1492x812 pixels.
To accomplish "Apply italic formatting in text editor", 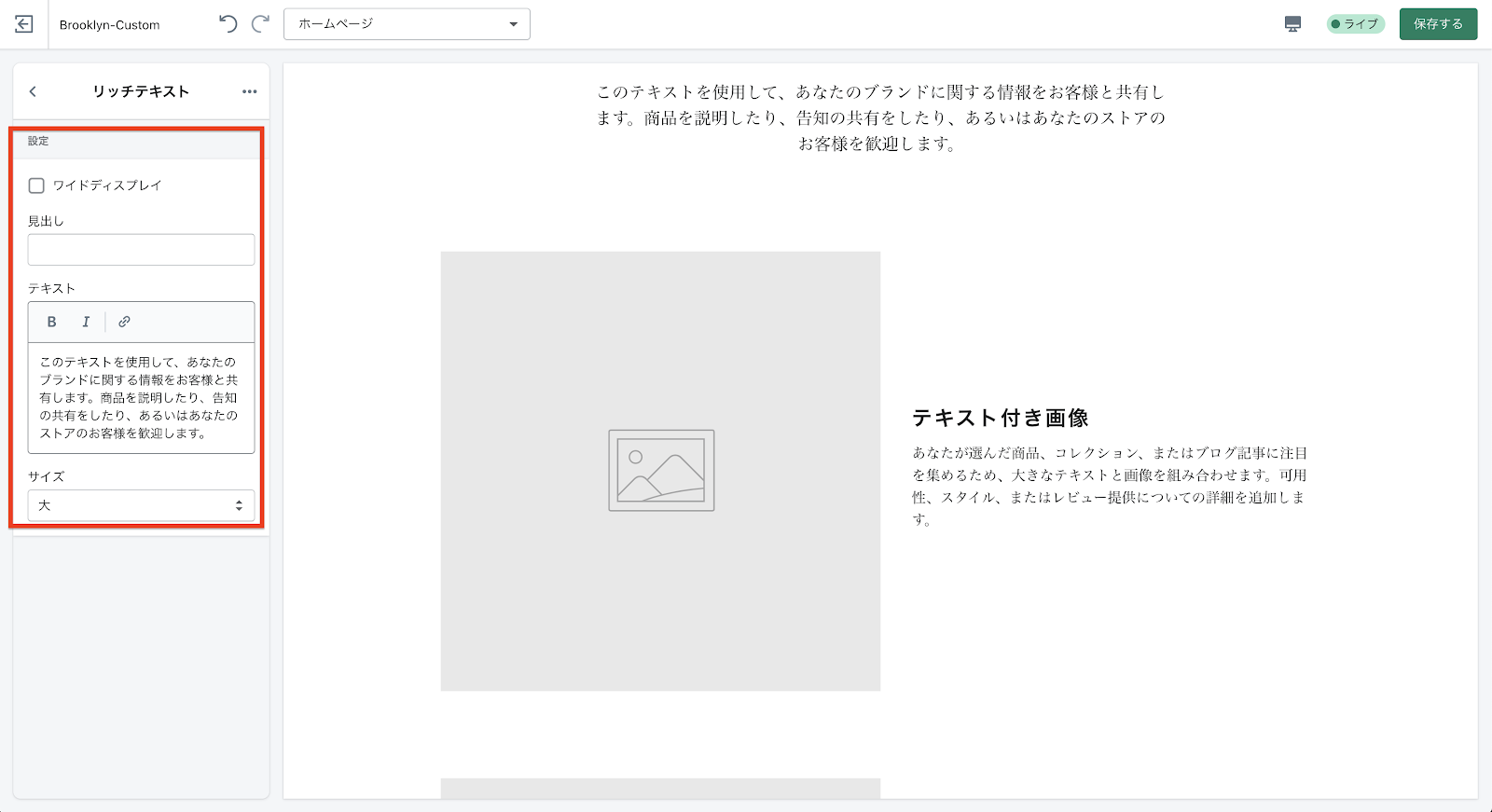I will click(x=86, y=322).
